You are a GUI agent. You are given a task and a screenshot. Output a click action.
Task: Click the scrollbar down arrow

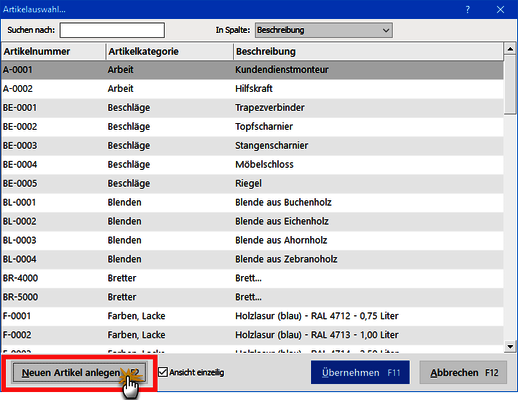click(x=510, y=346)
